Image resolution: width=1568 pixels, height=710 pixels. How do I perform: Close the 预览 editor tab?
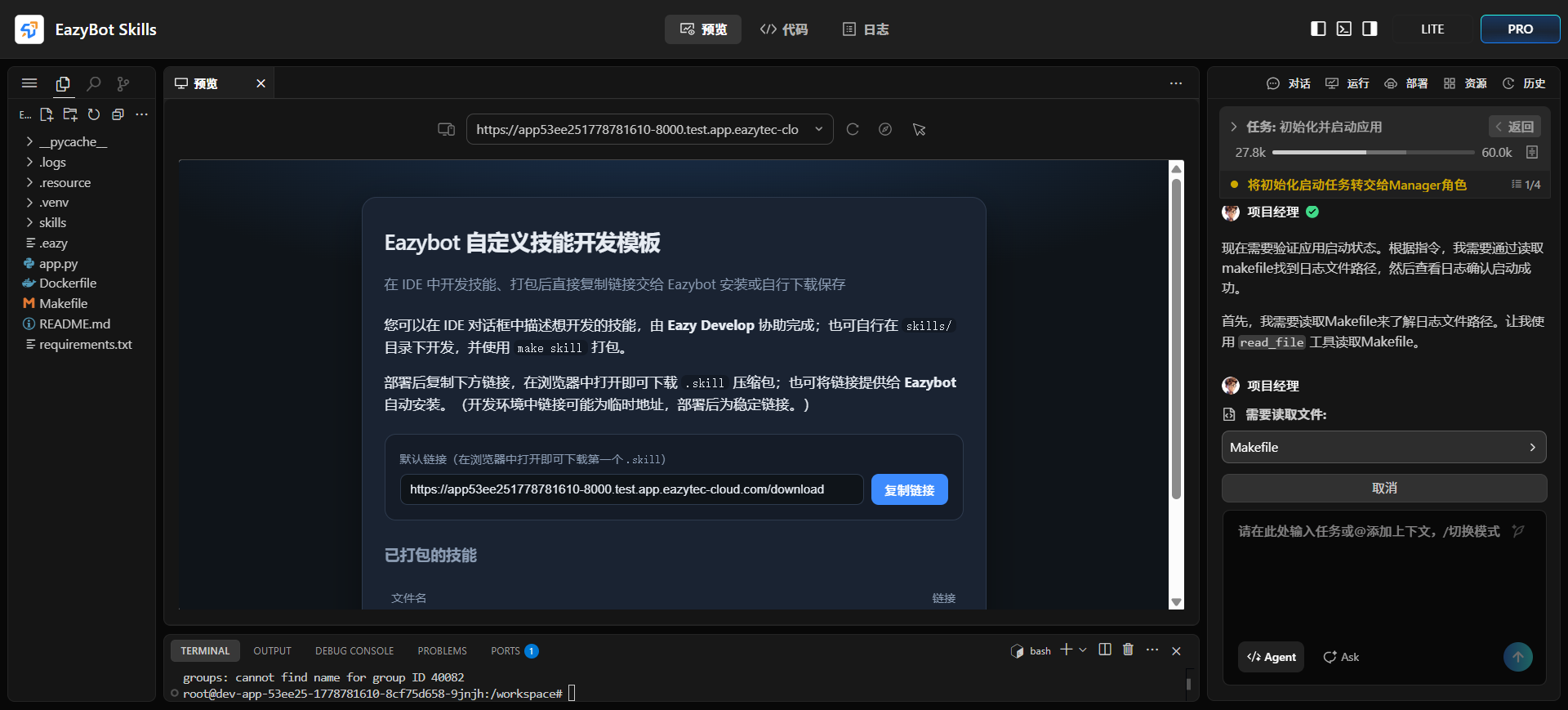point(261,83)
